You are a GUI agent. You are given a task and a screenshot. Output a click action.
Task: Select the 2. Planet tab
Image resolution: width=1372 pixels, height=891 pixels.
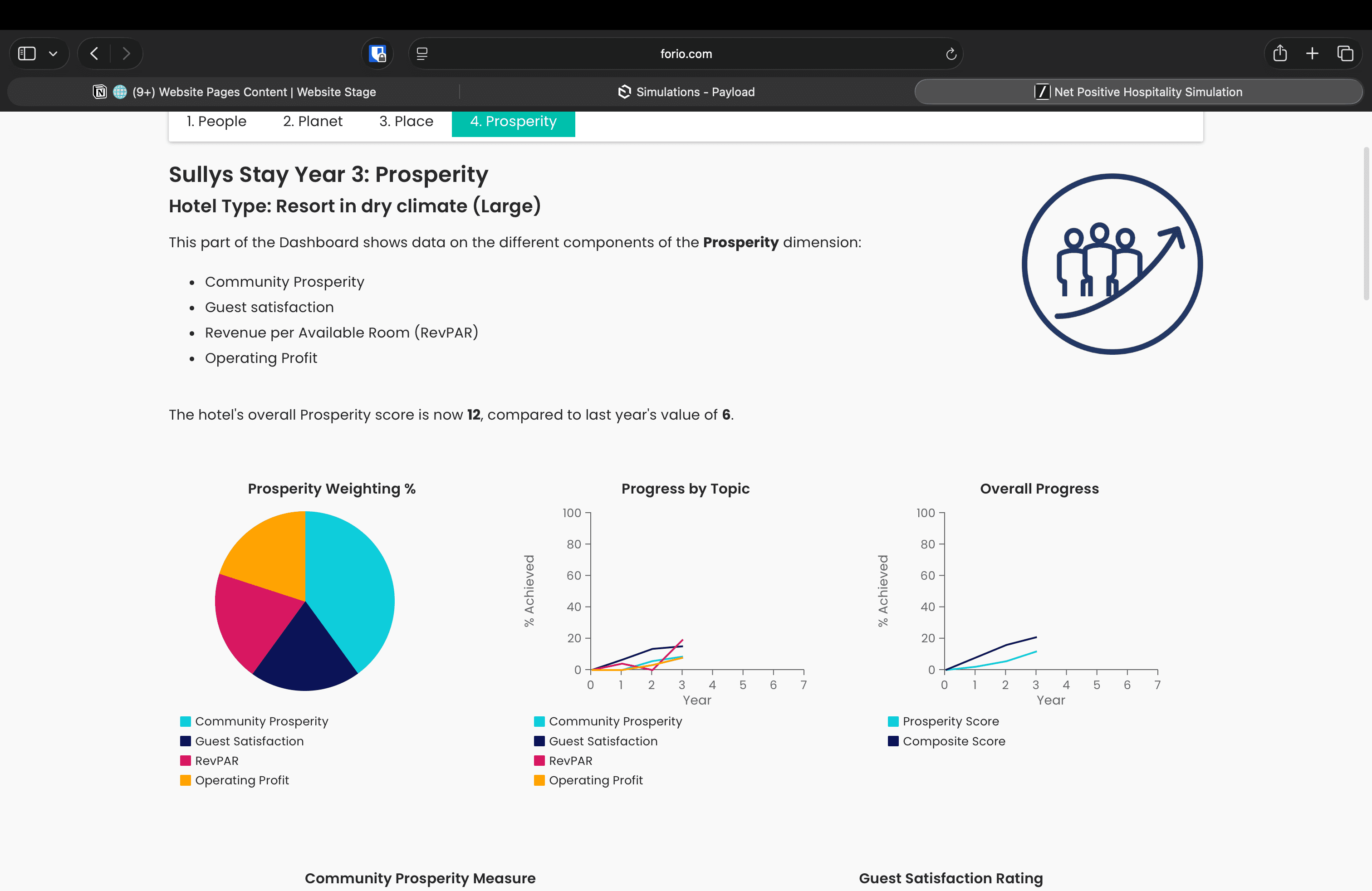313,121
